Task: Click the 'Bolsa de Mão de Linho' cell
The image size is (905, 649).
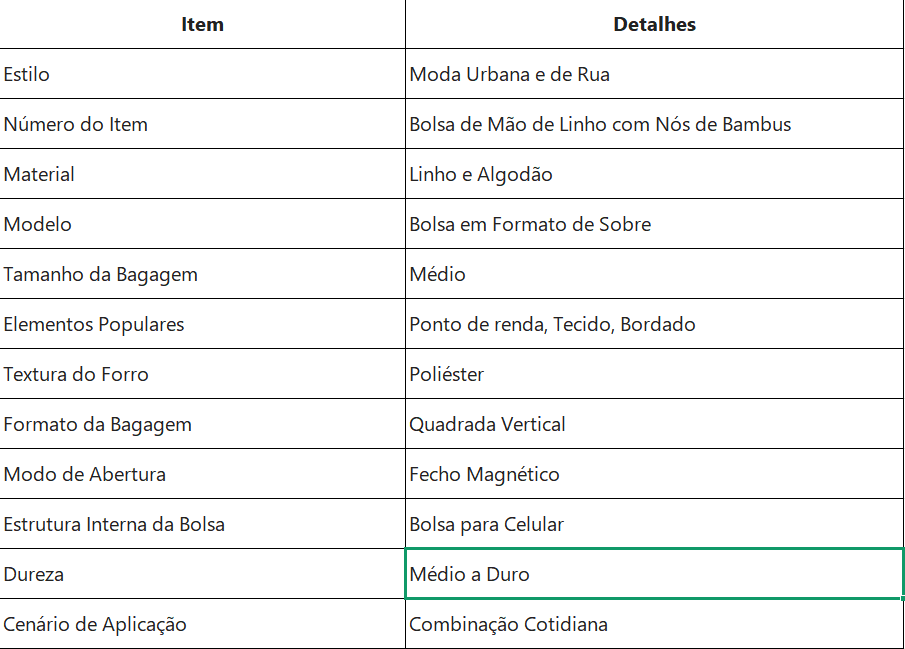Action: (x=654, y=124)
